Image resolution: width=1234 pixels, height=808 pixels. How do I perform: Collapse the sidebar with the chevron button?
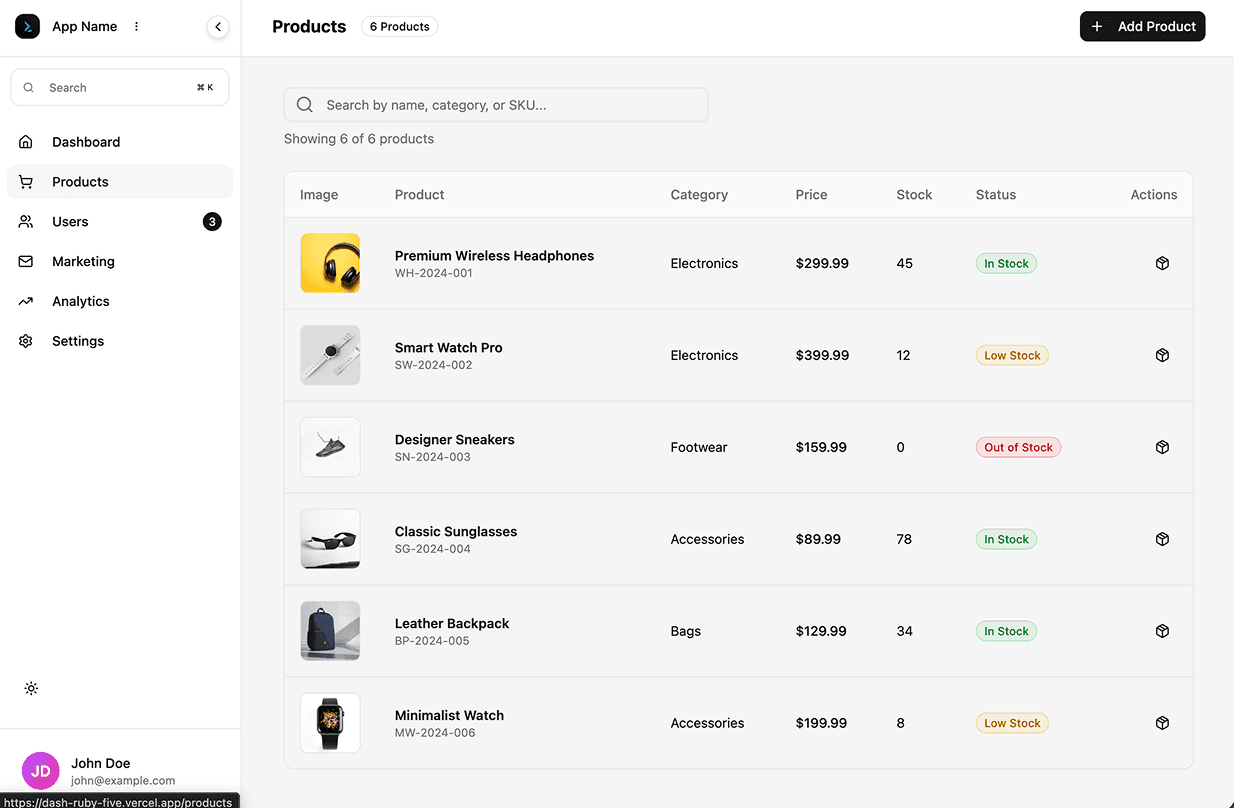[218, 27]
